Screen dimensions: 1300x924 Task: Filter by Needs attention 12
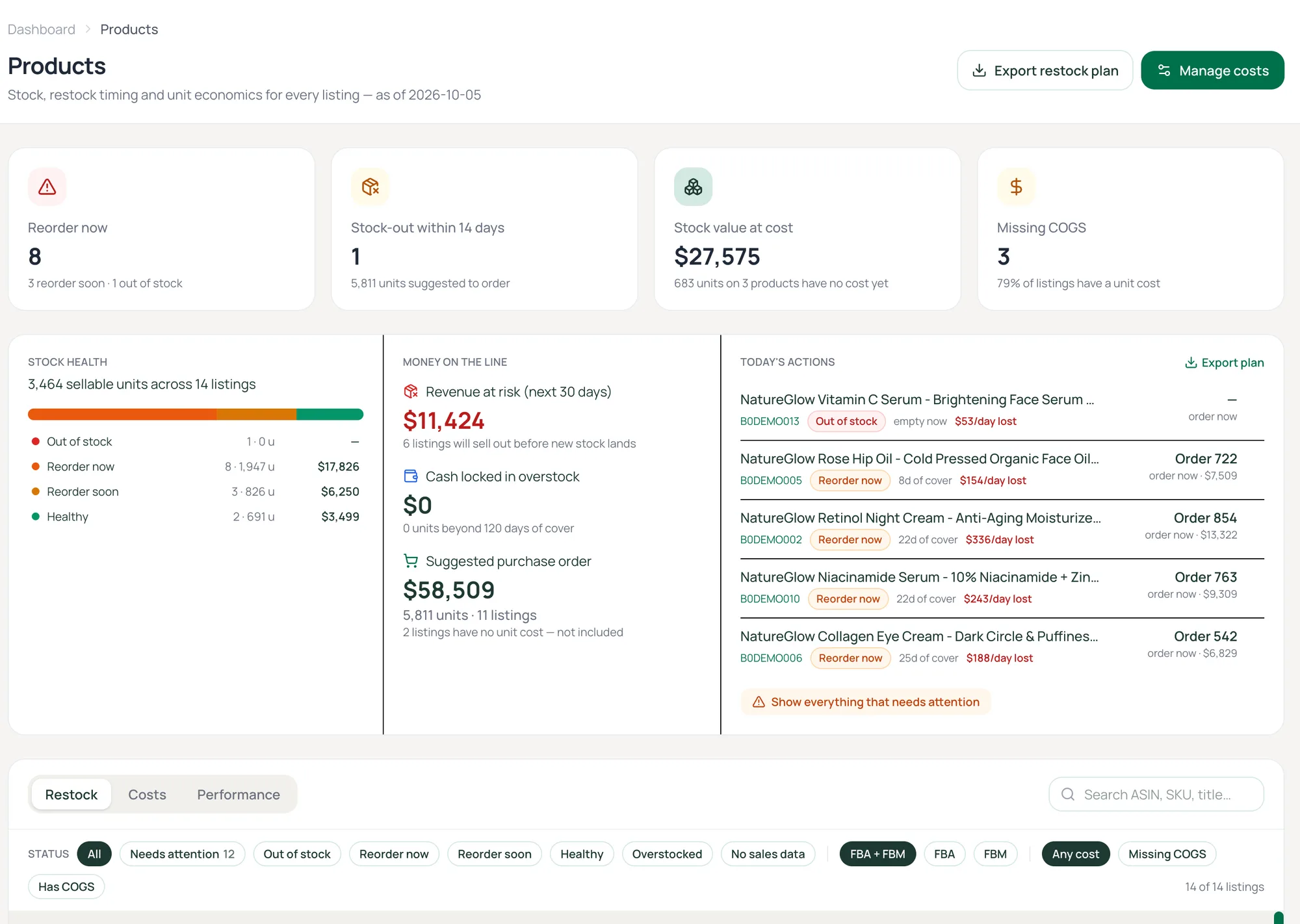(x=182, y=854)
